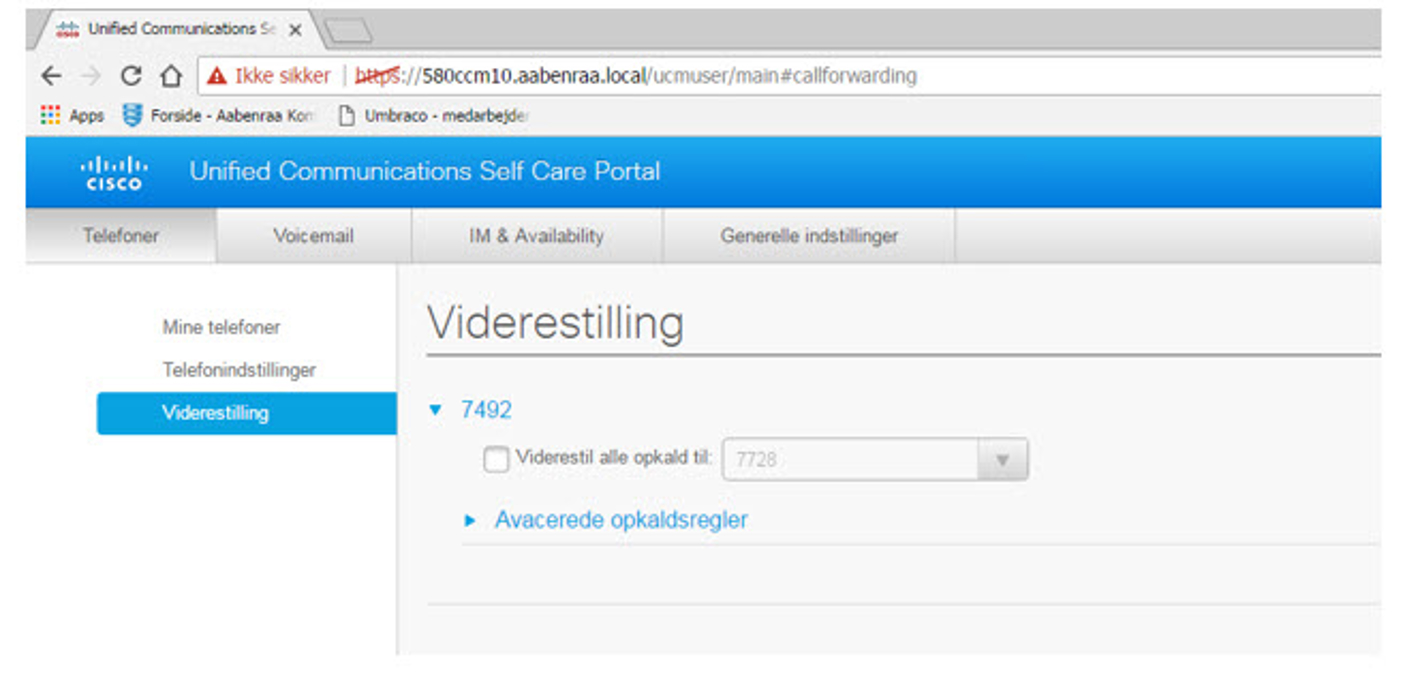Open the 'IM & Availability' tab

(536, 237)
